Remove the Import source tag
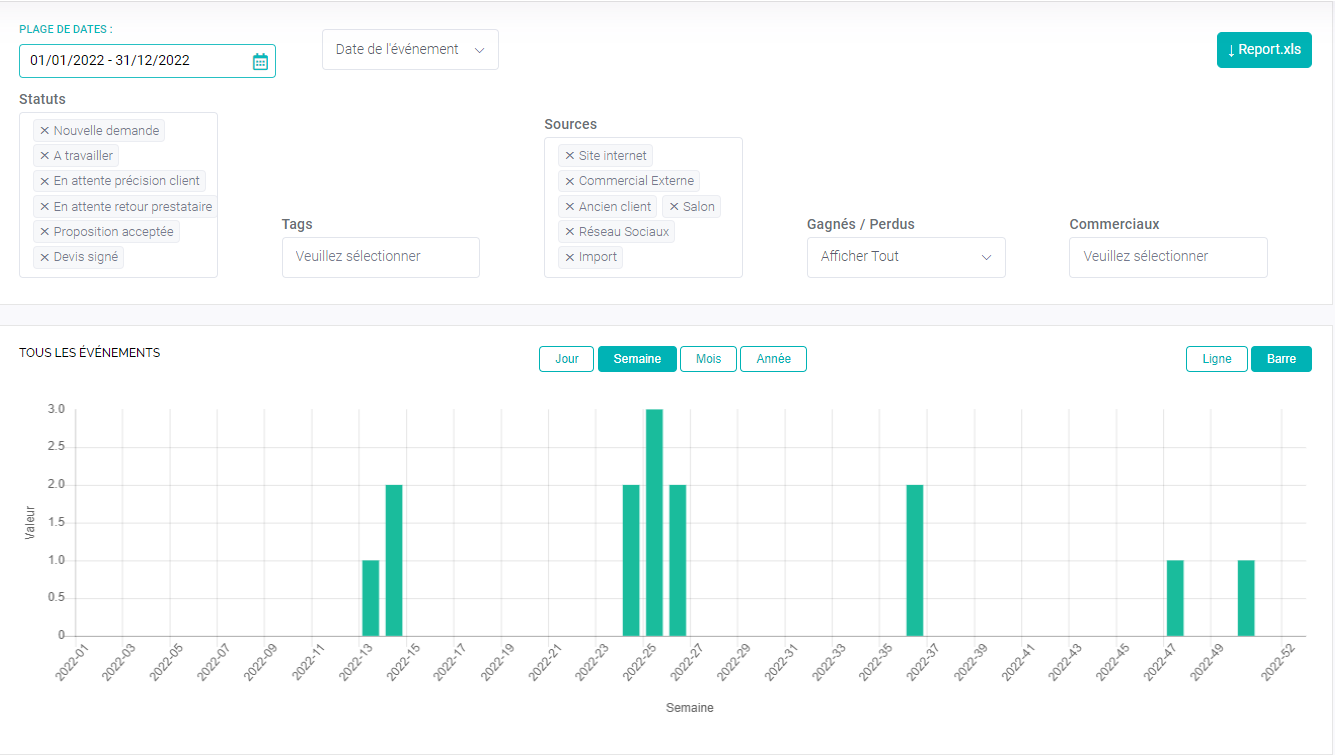 point(569,257)
